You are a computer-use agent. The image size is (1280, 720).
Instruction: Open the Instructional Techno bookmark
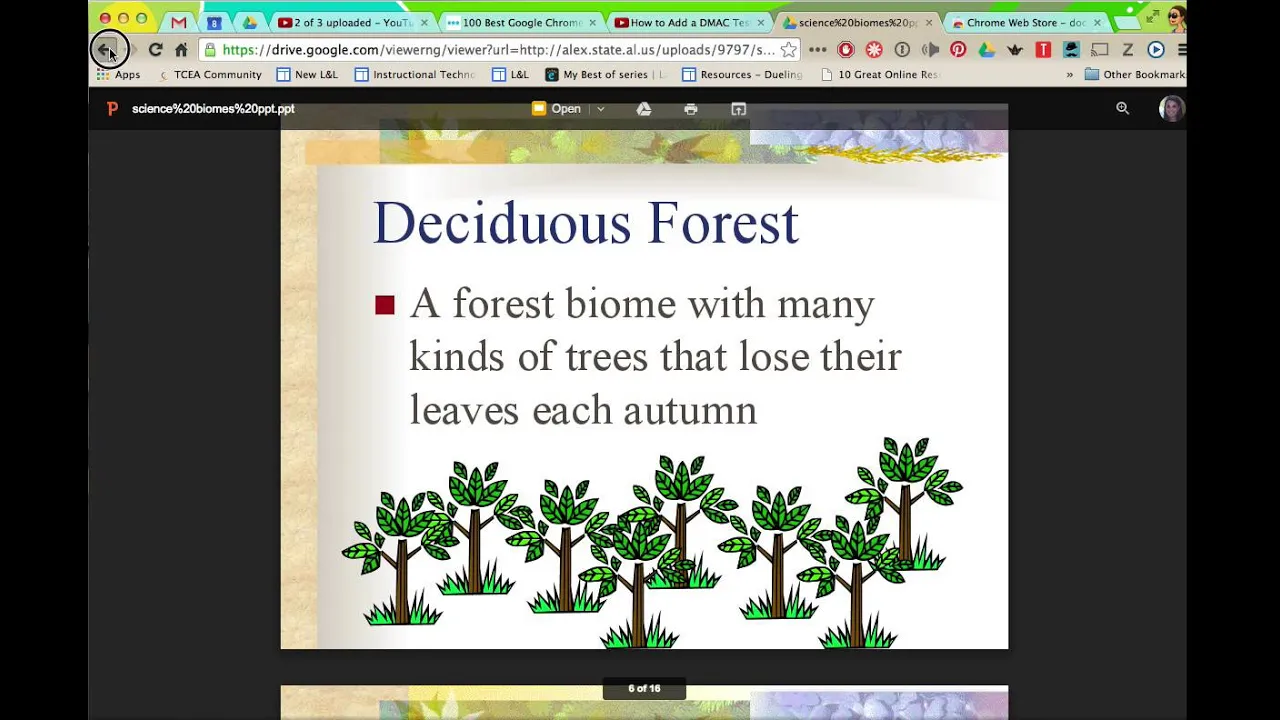414,75
